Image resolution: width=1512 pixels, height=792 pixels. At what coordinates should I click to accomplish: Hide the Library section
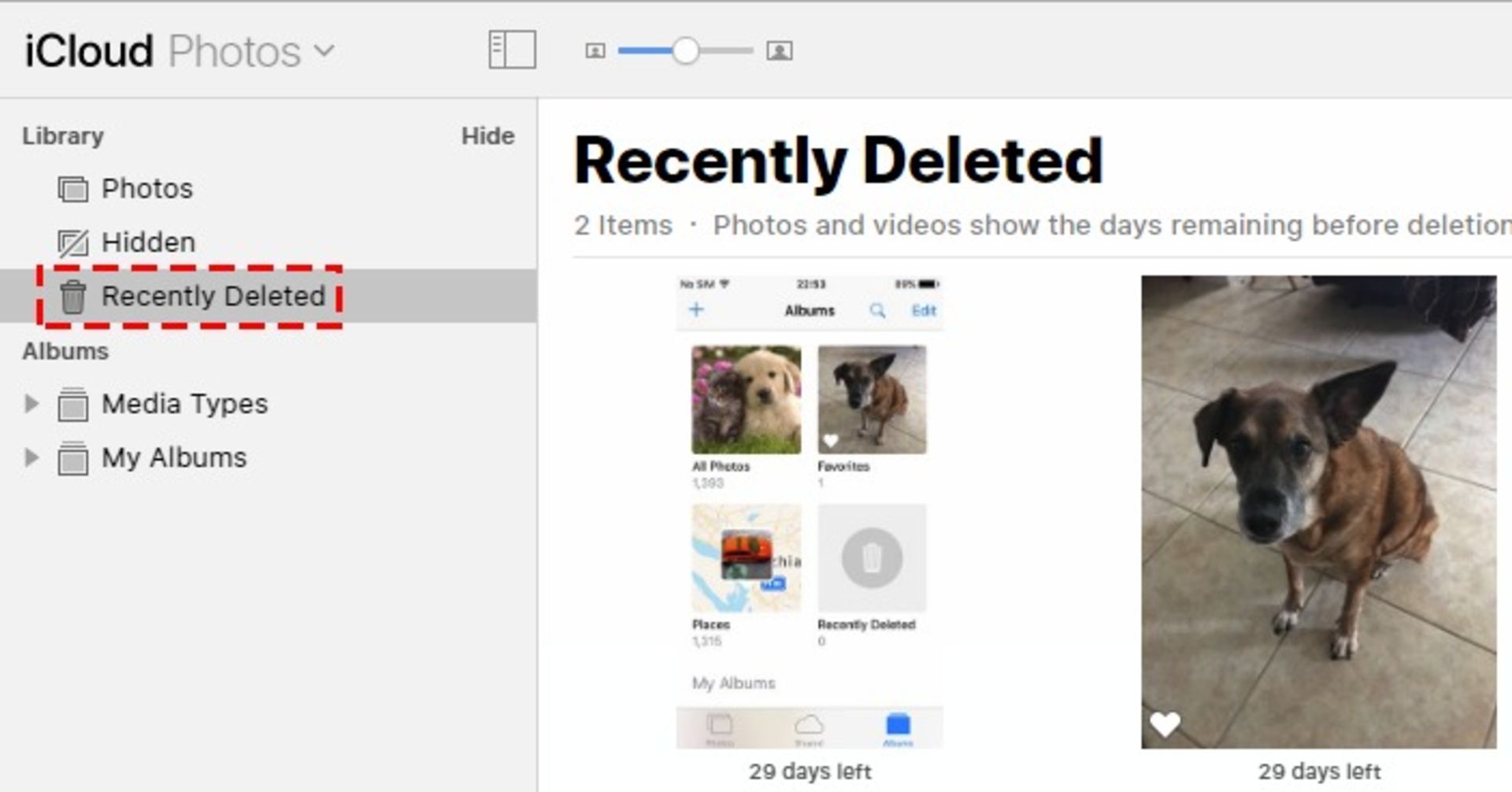pos(487,136)
